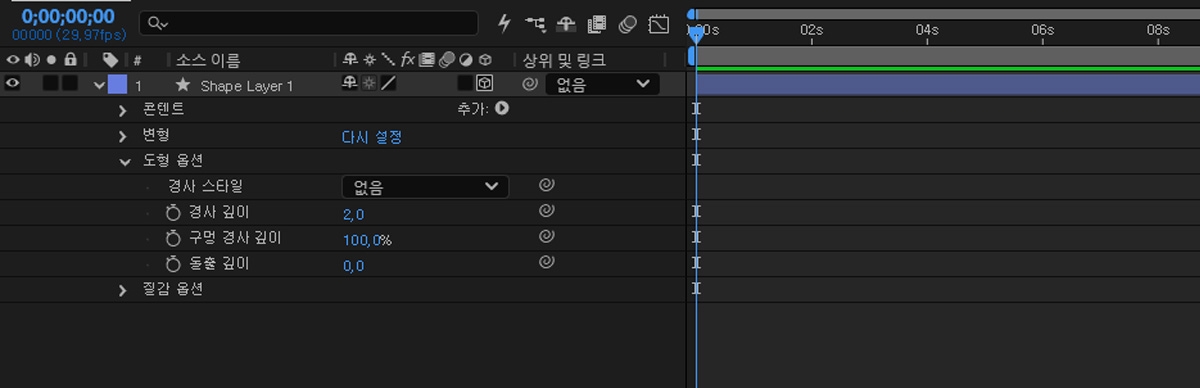
Task: Click the 02s mark on time ruler
Action: (x=811, y=30)
